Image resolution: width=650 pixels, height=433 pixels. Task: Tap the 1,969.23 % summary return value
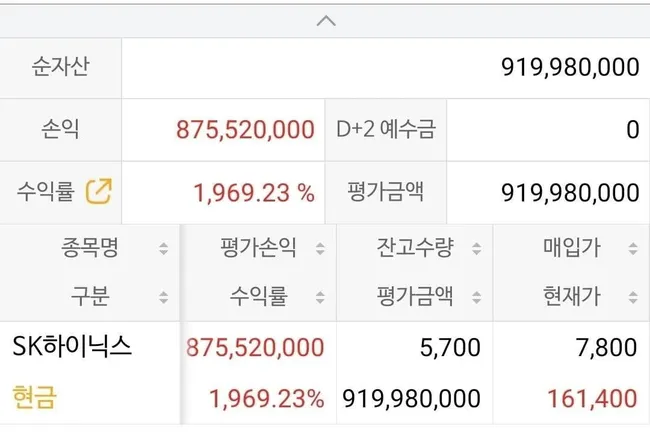(x=250, y=192)
